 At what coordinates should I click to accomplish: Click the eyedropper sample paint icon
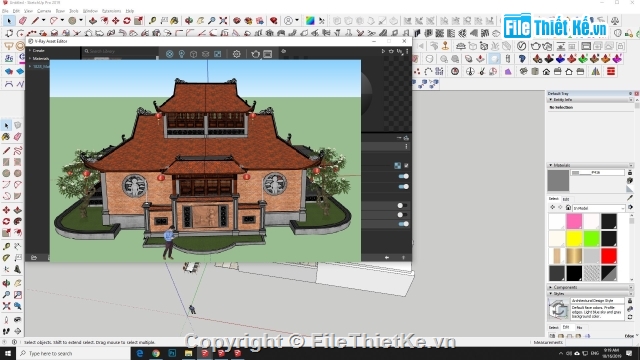pos(630,198)
